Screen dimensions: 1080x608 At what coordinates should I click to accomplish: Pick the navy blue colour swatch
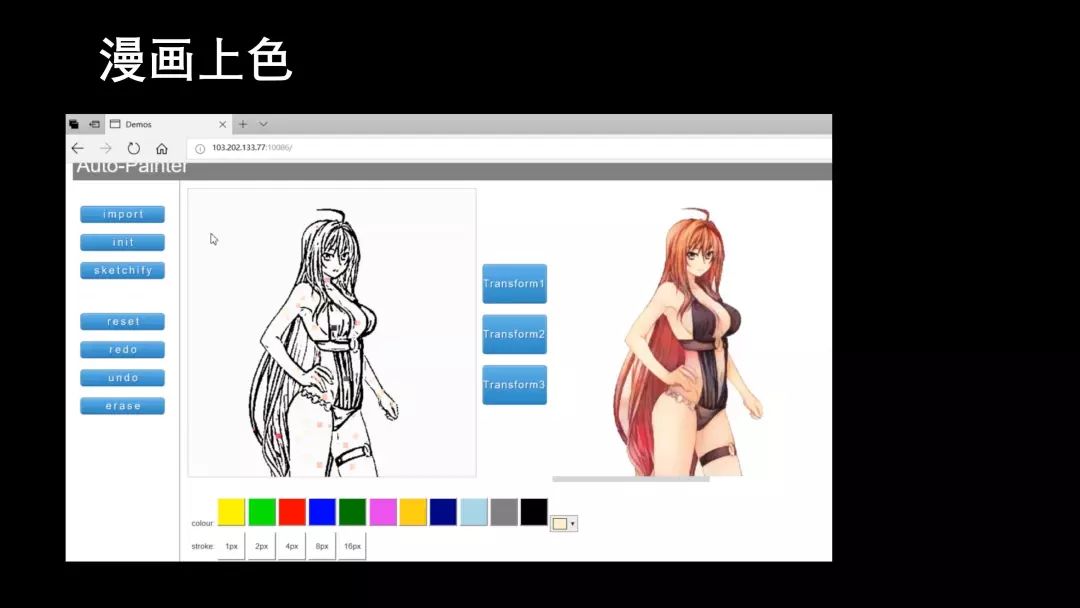(444, 512)
